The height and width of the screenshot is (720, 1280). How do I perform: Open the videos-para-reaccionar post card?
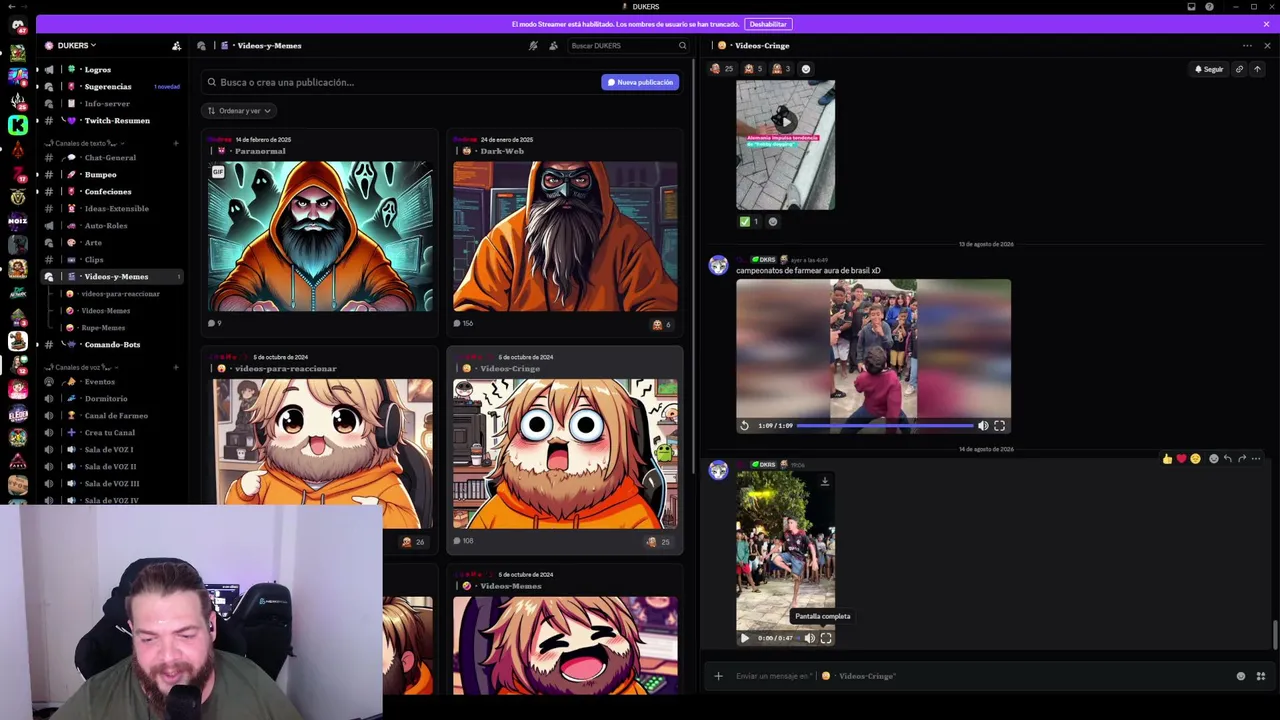tap(320, 450)
